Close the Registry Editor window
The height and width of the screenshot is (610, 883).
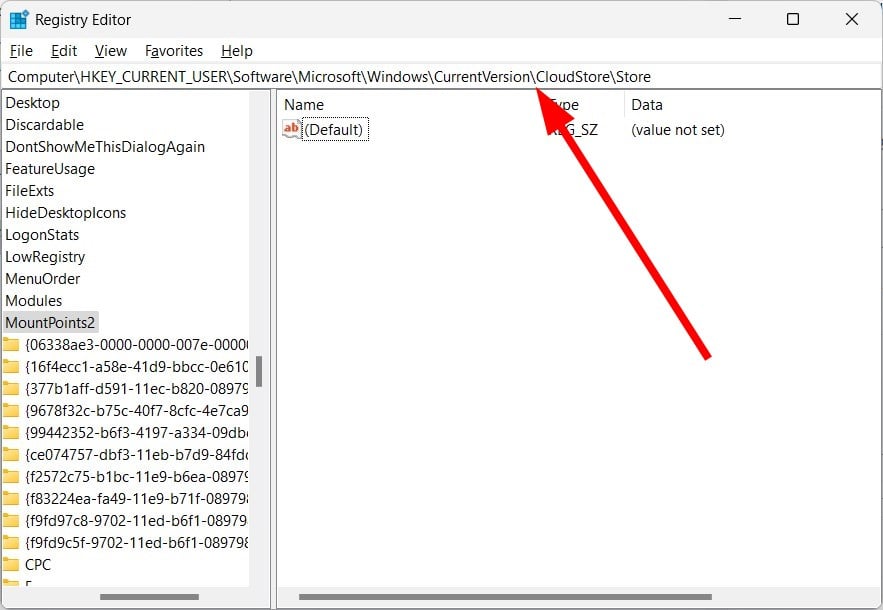852,19
